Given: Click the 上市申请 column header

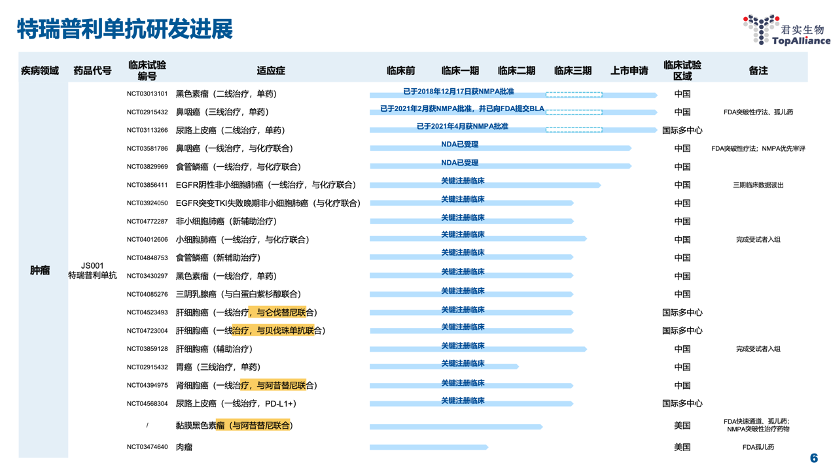Looking at the screenshot, I should 629,71.
